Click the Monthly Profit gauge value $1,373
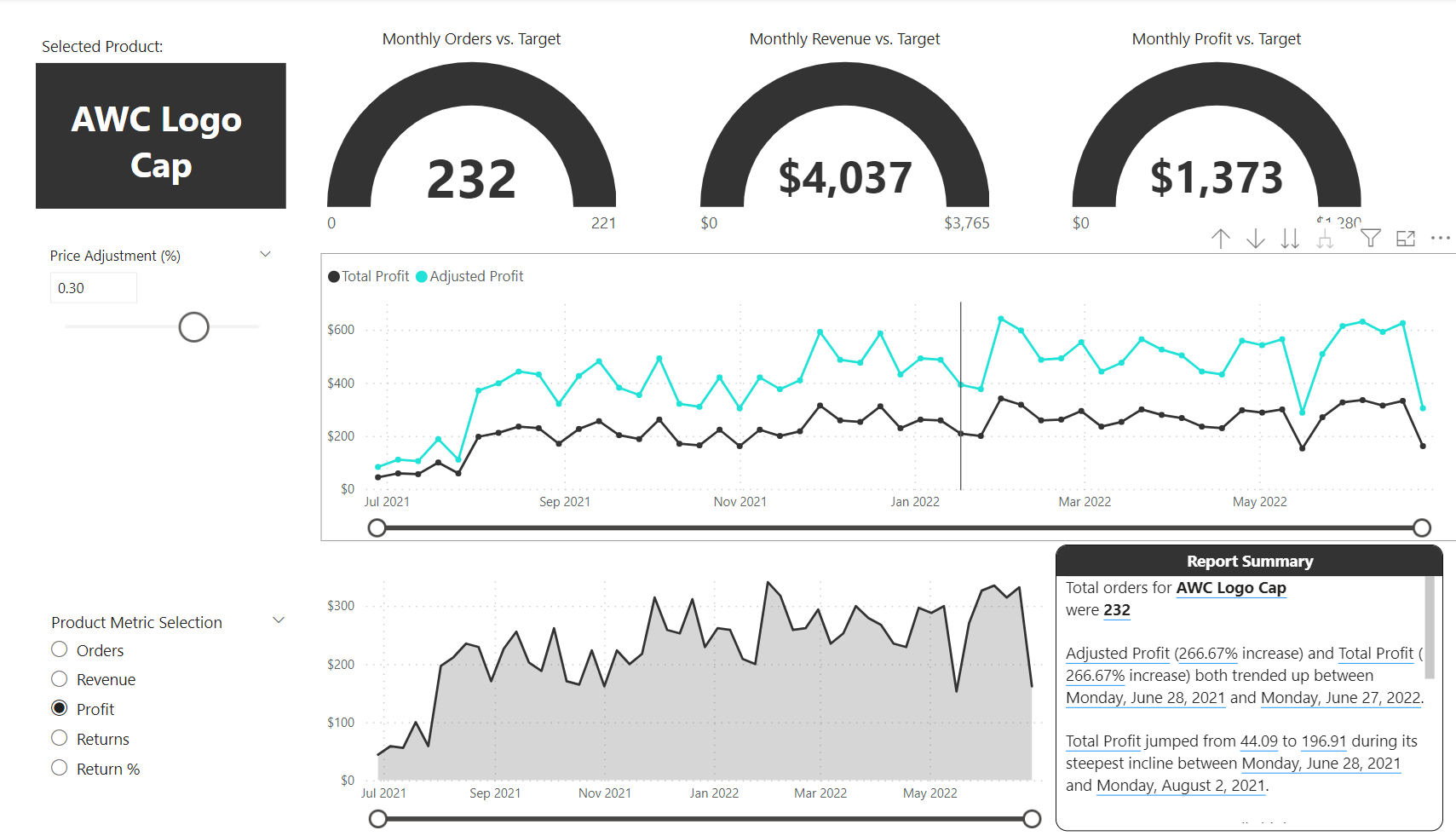The height and width of the screenshot is (836, 1456). 1217,178
